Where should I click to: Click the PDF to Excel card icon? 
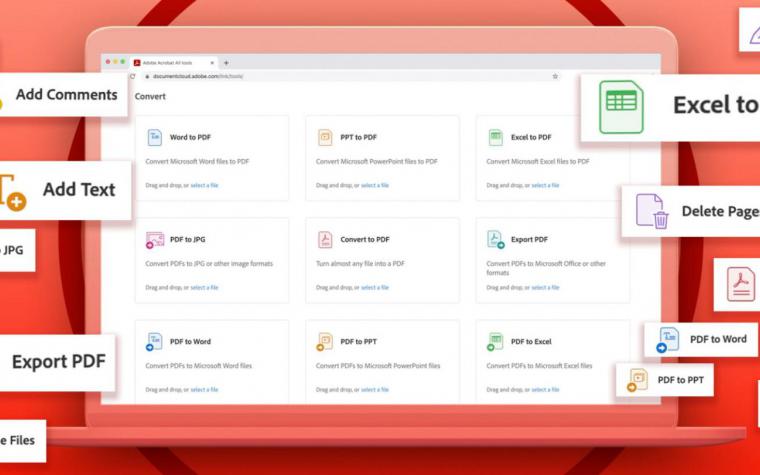point(495,342)
